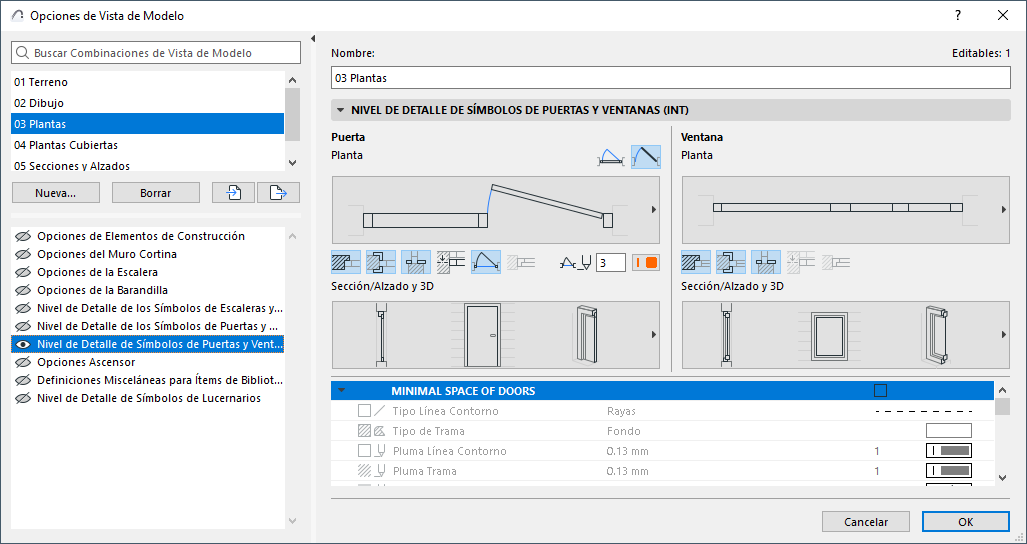Open door plan preview flyout arrow
The image size is (1027, 544).
click(654, 210)
